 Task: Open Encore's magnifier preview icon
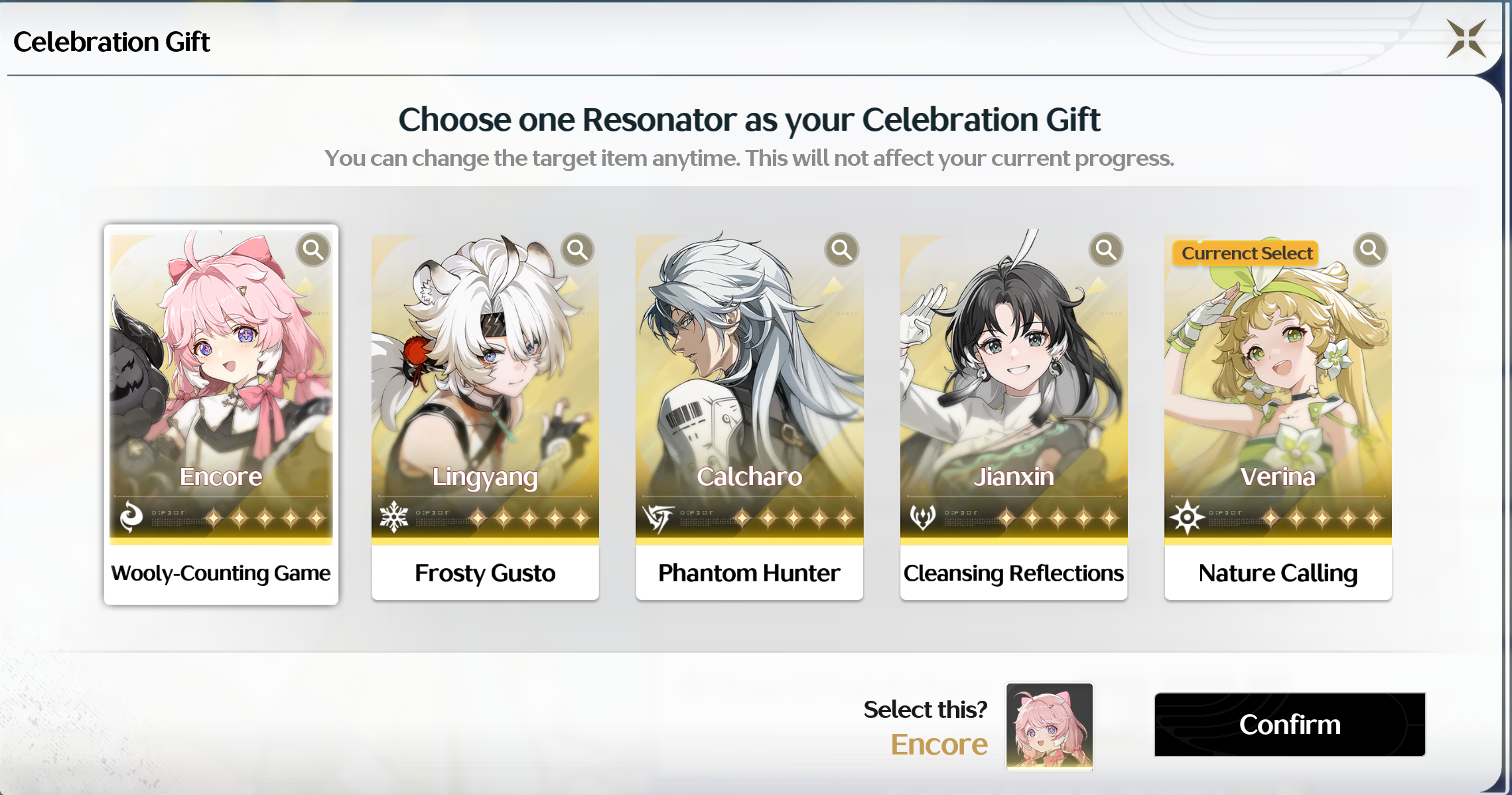coord(313,250)
